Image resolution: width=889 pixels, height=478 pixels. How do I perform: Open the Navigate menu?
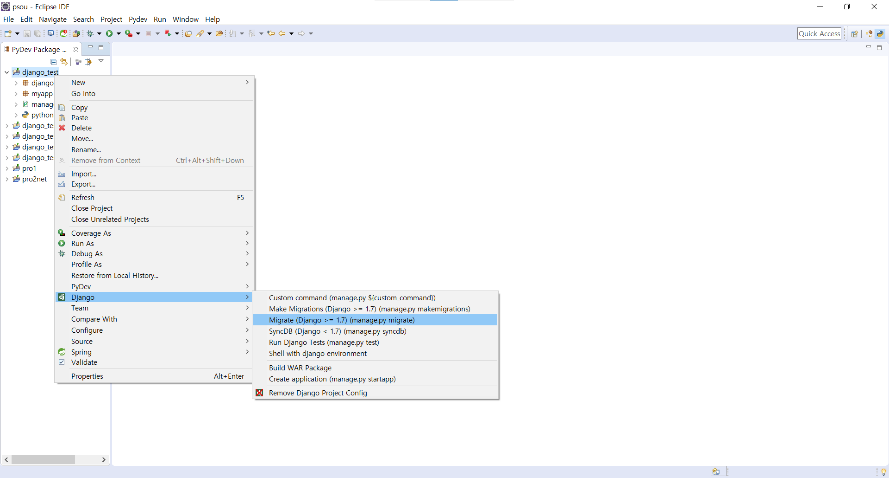pos(52,19)
